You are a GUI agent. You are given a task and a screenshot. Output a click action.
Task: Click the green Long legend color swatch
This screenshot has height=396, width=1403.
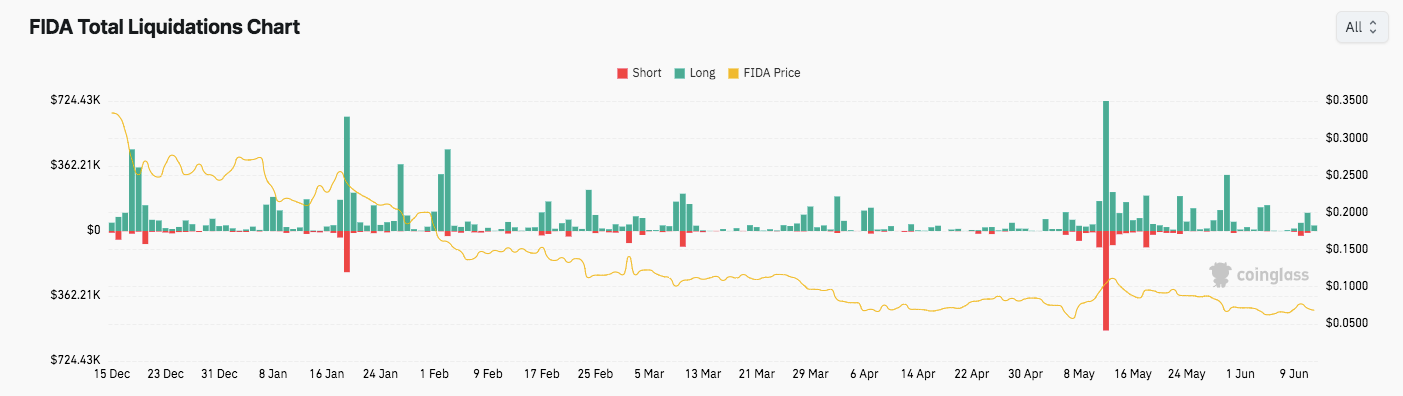coord(679,73)
